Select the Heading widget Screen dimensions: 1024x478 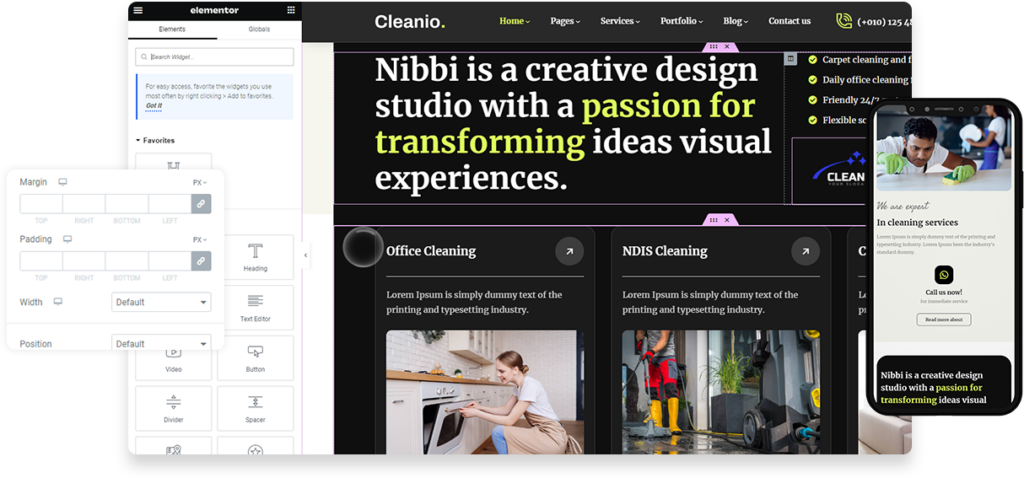pyautogui.click(x=255, y=257)
